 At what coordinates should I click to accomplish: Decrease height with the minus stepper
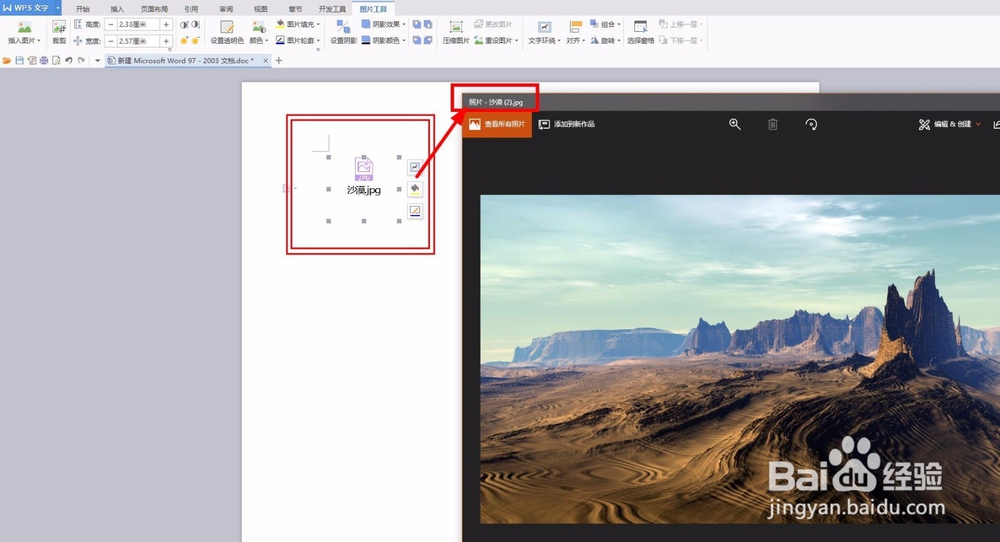click(x=111, y=24)
